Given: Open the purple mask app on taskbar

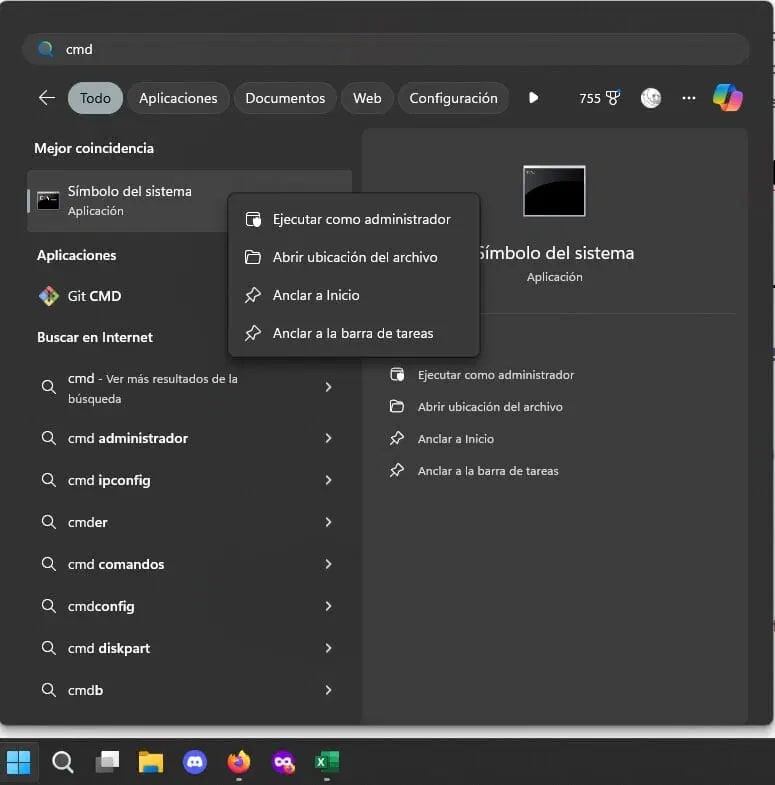Looking at the screenshot, I should coord(283,762).
